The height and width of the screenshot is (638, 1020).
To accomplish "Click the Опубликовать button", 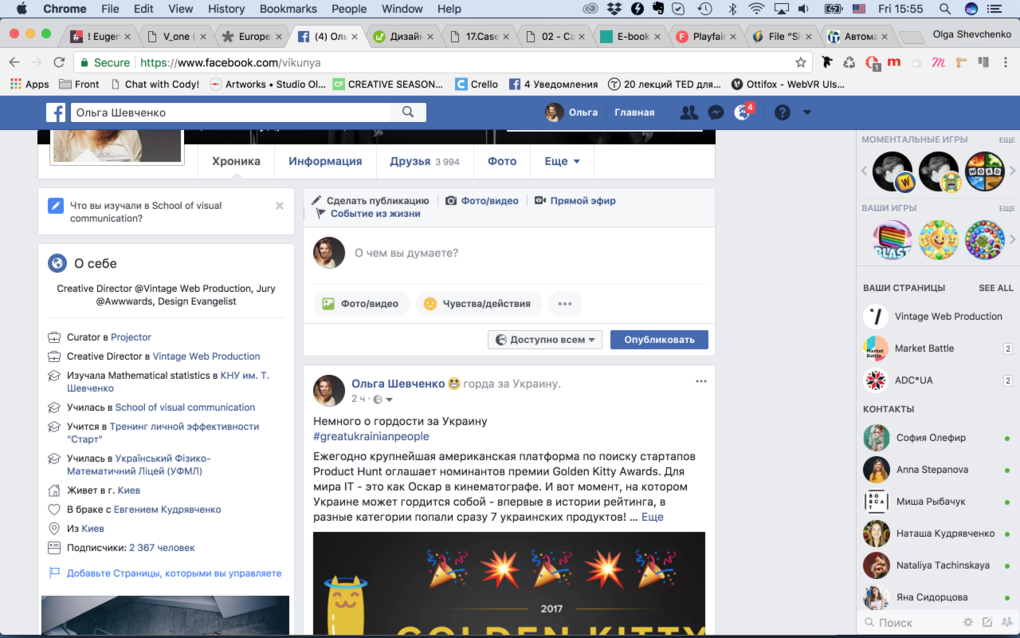I will pyautogui.click(x=659, y=339).
